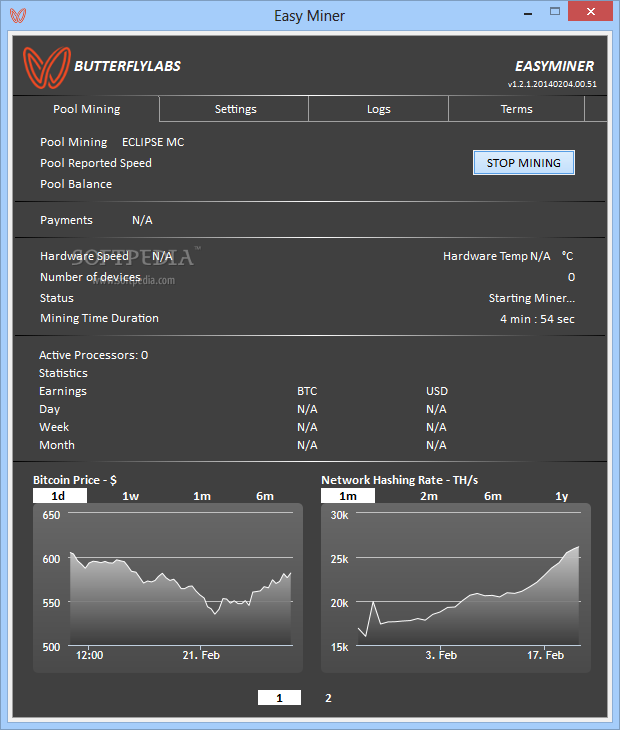Go to chart page 2
The width and height of the screenshot is (620, 730).
328,698
